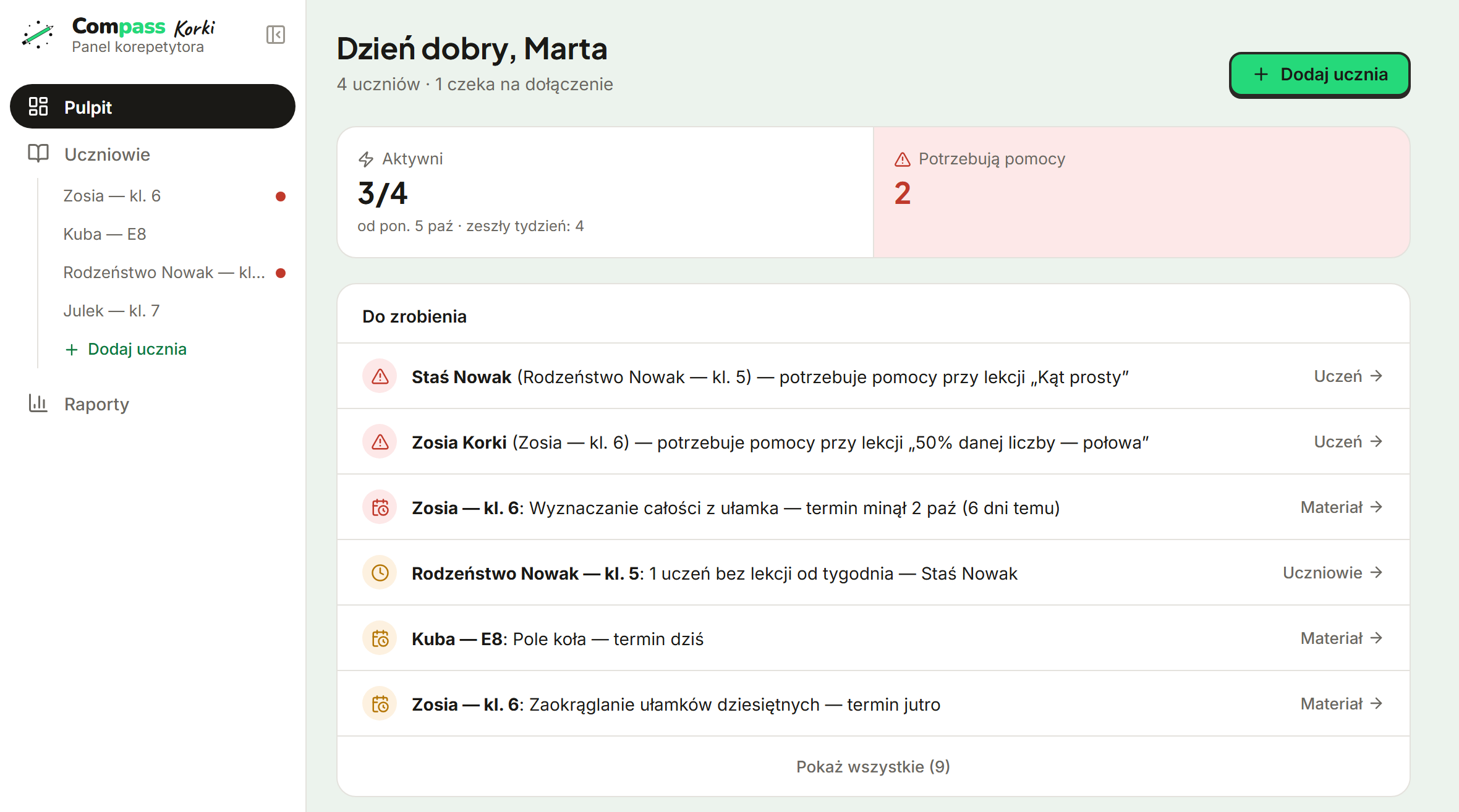Open Raporty in sidebar
Image resolution: width=1459 pixels, height=812 pixels.
(153, 404)
